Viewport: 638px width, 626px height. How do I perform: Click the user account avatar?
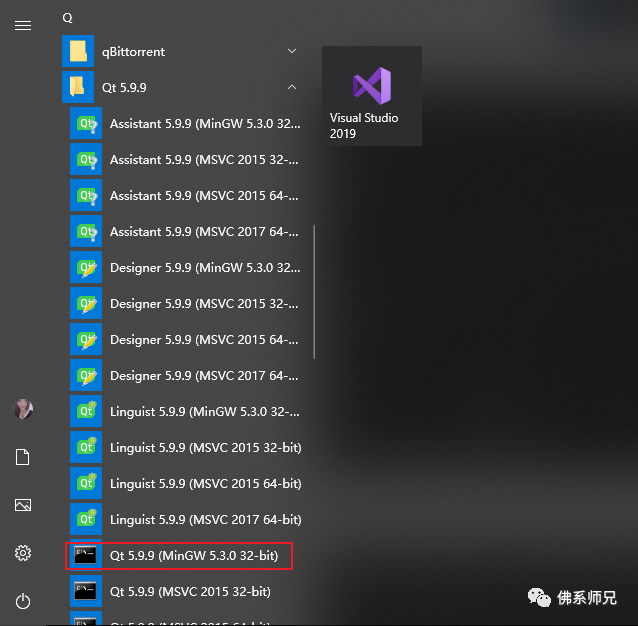click(23, 409)
